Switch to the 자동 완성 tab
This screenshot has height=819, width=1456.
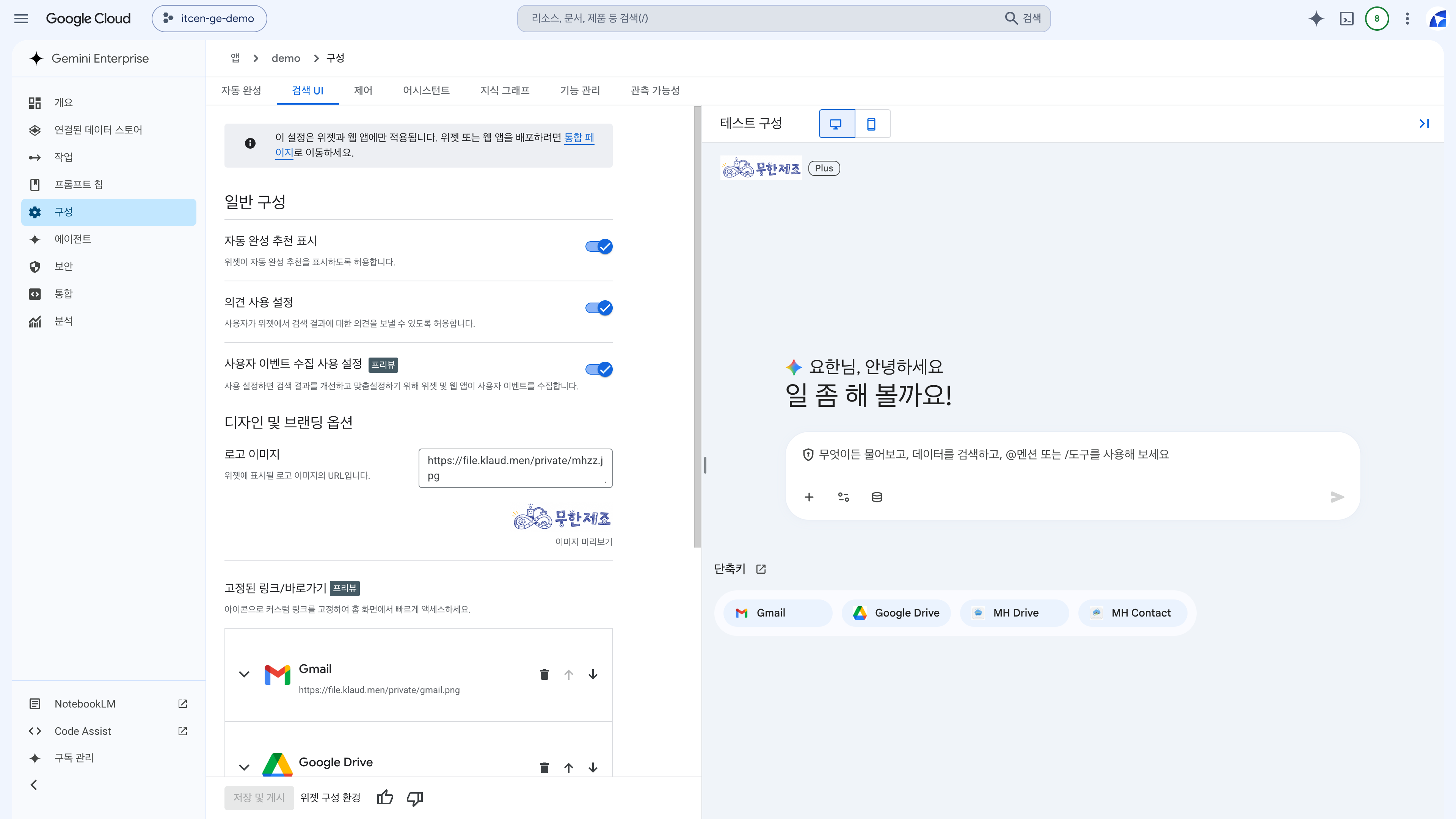click(x=242, y=91)
